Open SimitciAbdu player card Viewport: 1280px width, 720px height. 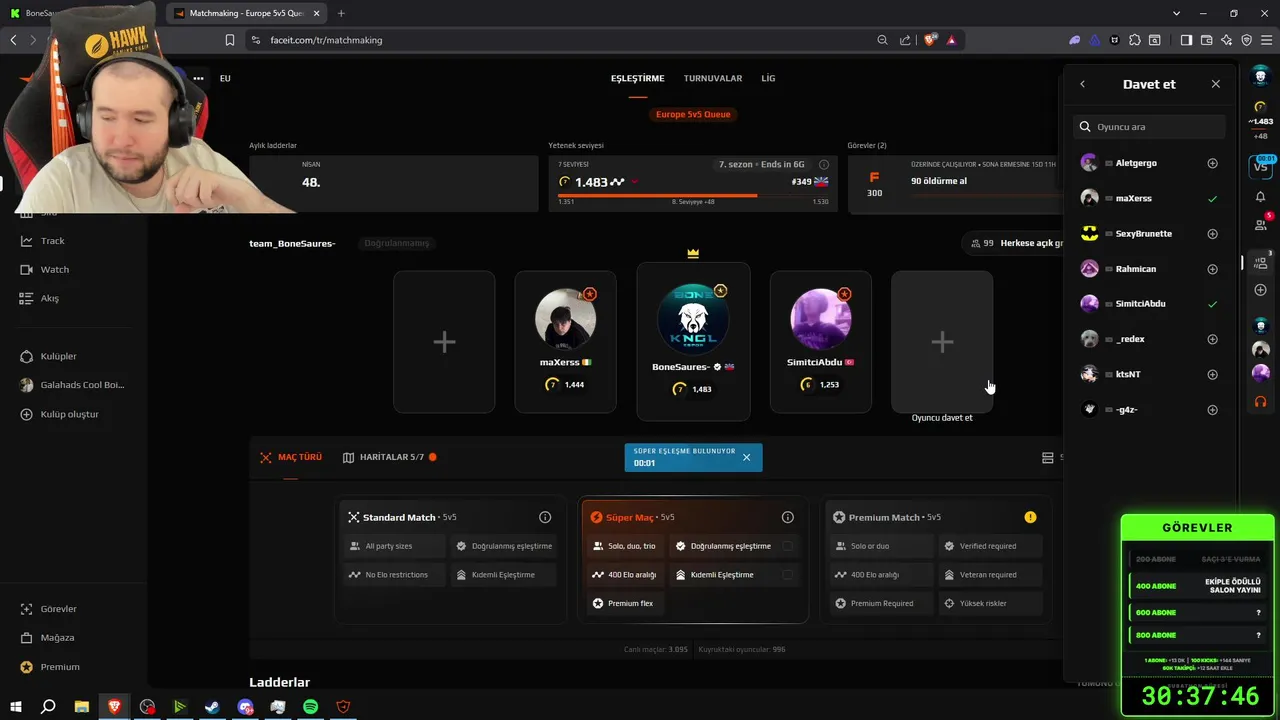pos(820,342)
